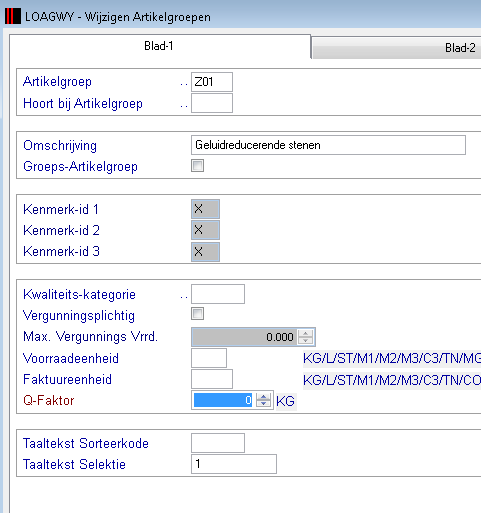This screenshot has height=513, width=481.
Task: Decrease the Q-Faktor value with down arrow
Action: click(x=263, y=403)
